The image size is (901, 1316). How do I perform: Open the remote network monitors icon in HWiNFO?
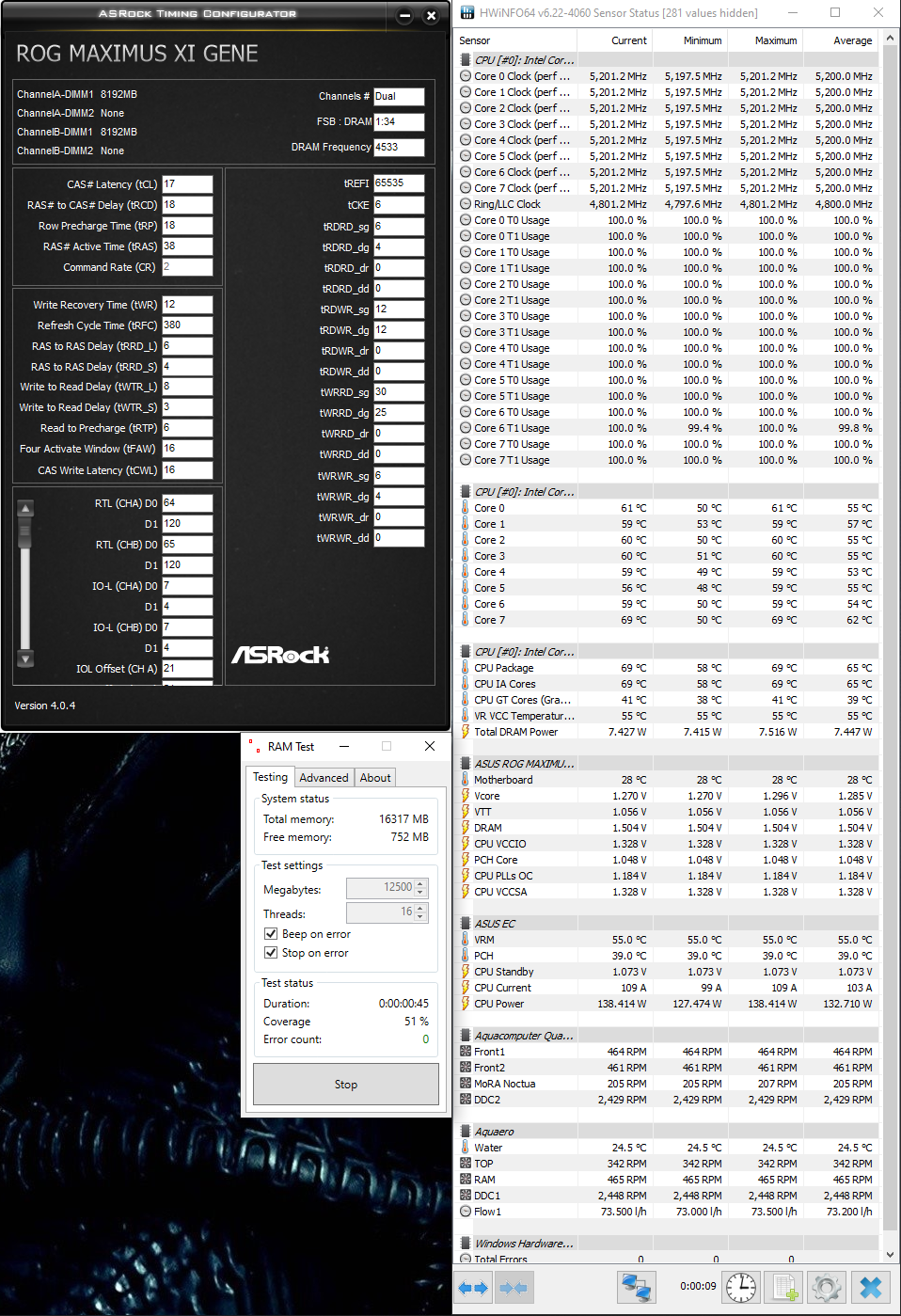[637, 1287]
